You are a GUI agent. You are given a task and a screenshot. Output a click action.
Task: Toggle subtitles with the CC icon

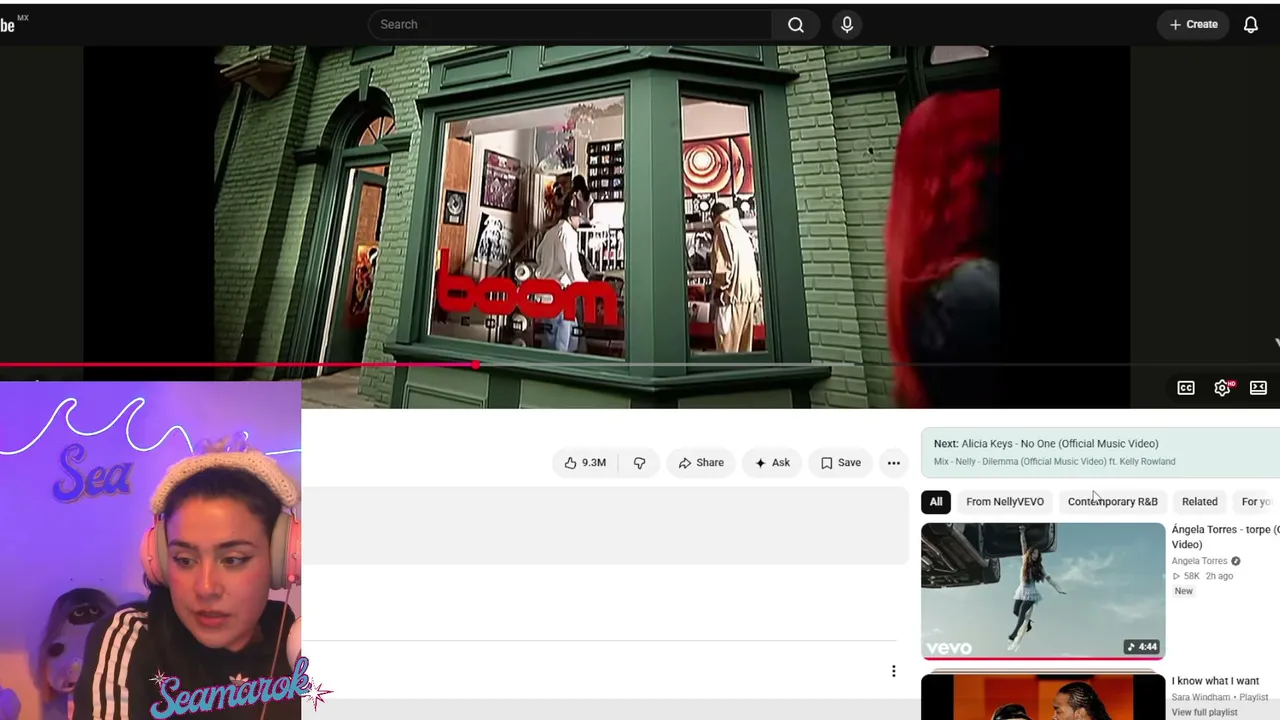(x=1186, y=388)
